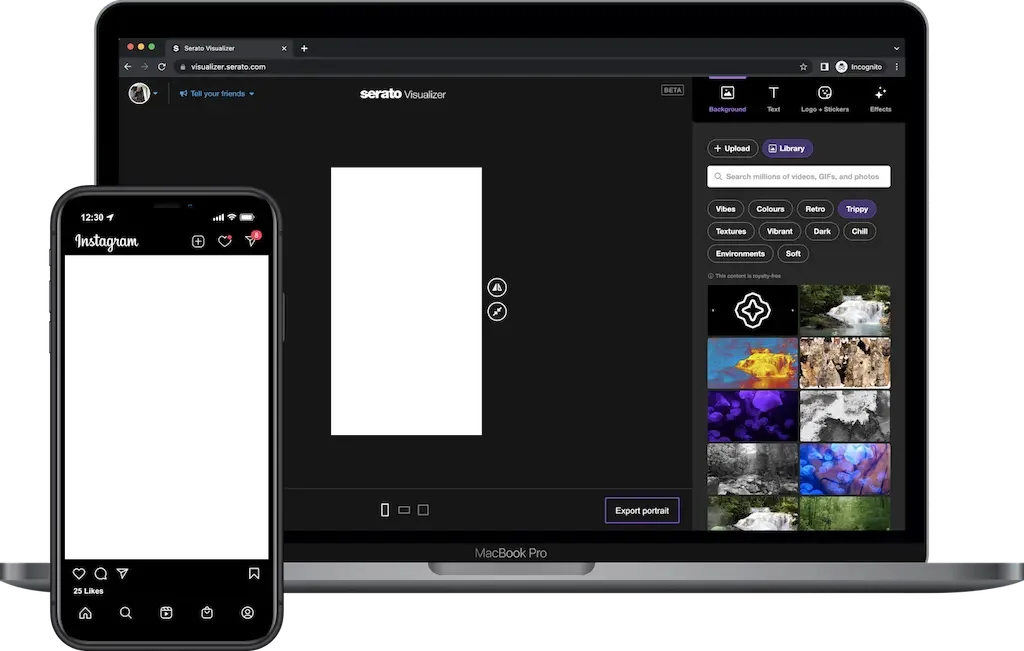The width and height of the screenshot is (1024, 651).
Task: Toggle the Trippy category filter
Action: 857,209
